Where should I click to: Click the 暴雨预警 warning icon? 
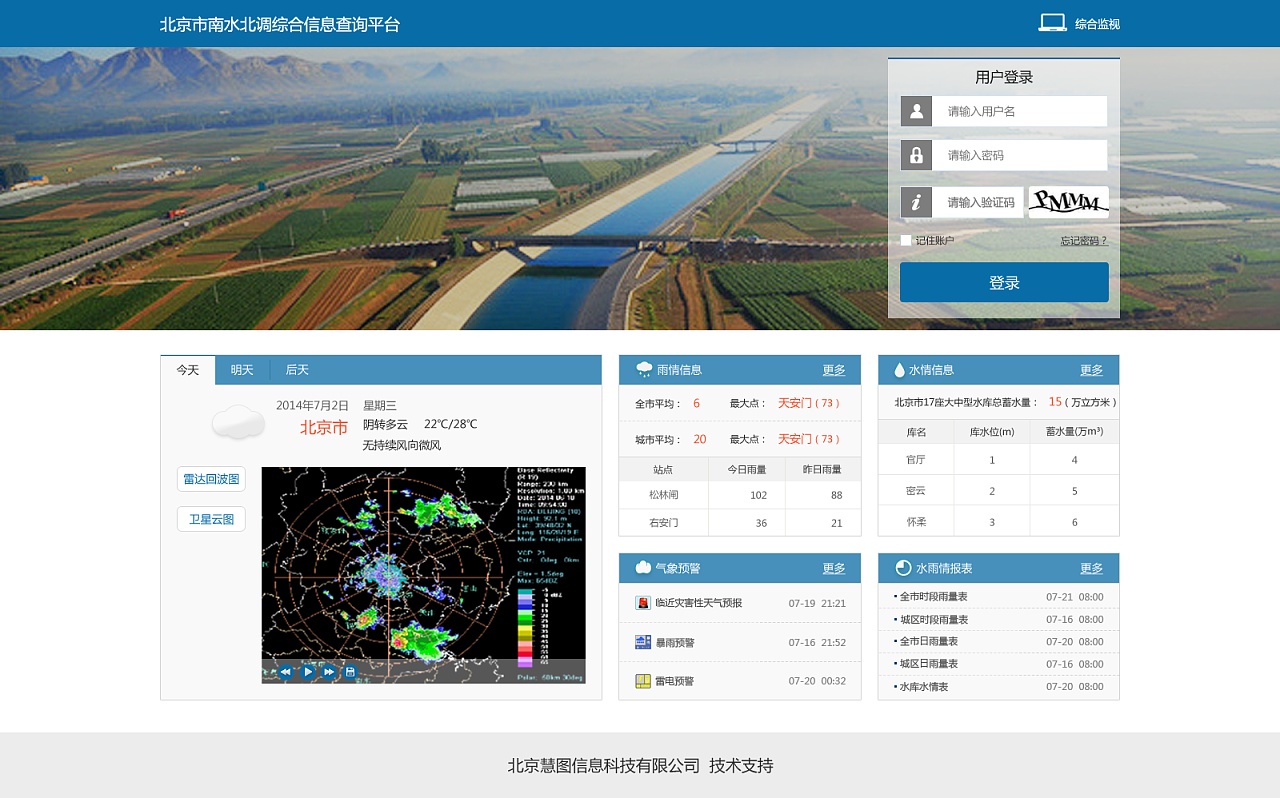(643, 642)
